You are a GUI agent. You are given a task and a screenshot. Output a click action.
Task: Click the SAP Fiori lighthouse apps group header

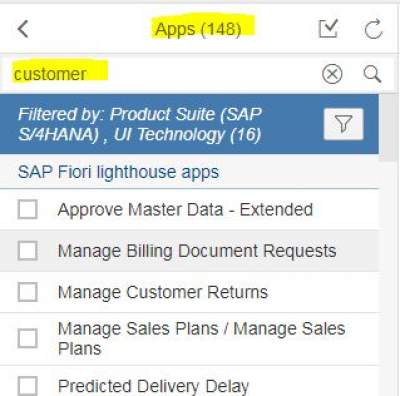pyautogui.click(x=189, y=172)
